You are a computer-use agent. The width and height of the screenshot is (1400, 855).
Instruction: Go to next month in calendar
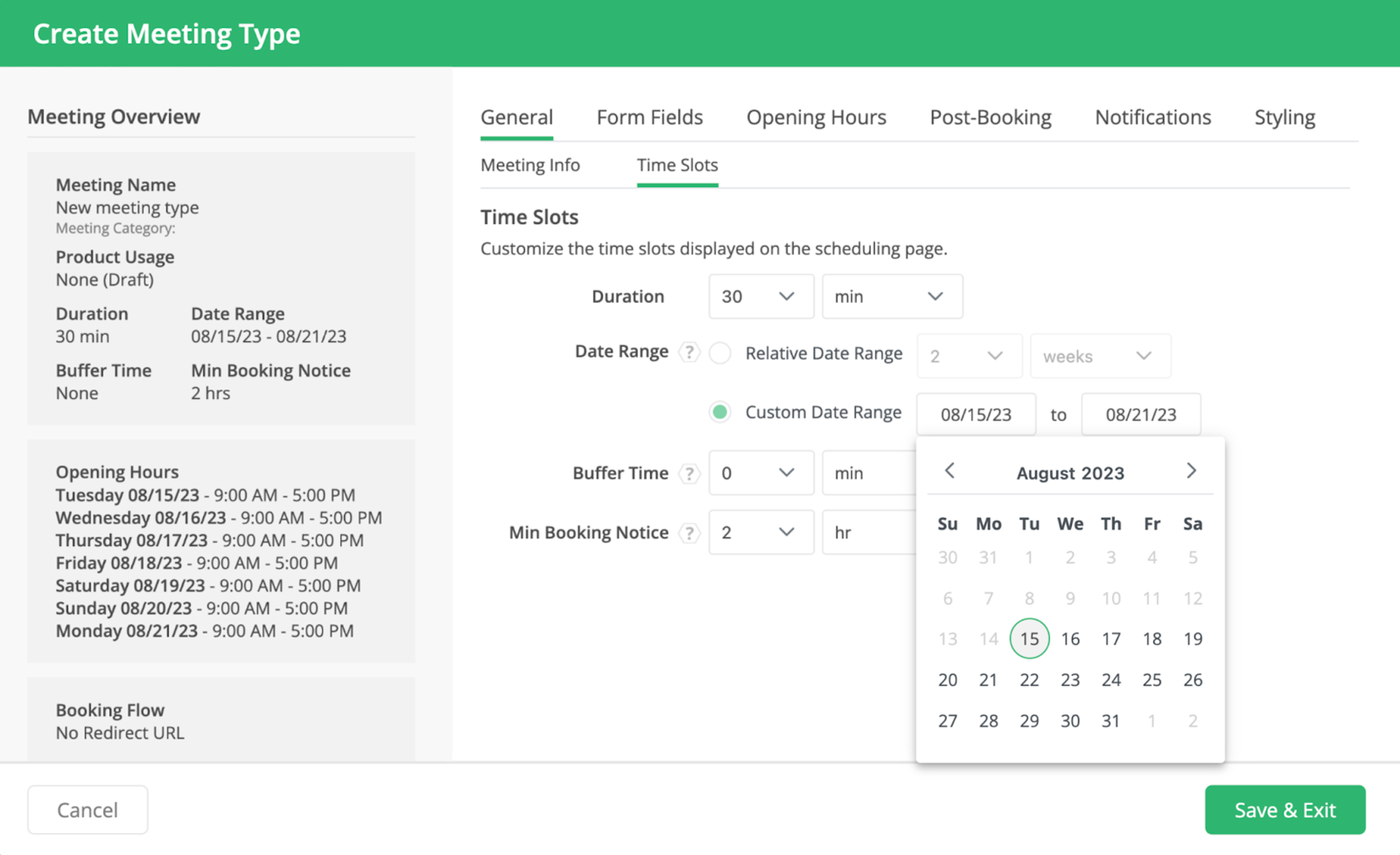tap(1191, 471)
